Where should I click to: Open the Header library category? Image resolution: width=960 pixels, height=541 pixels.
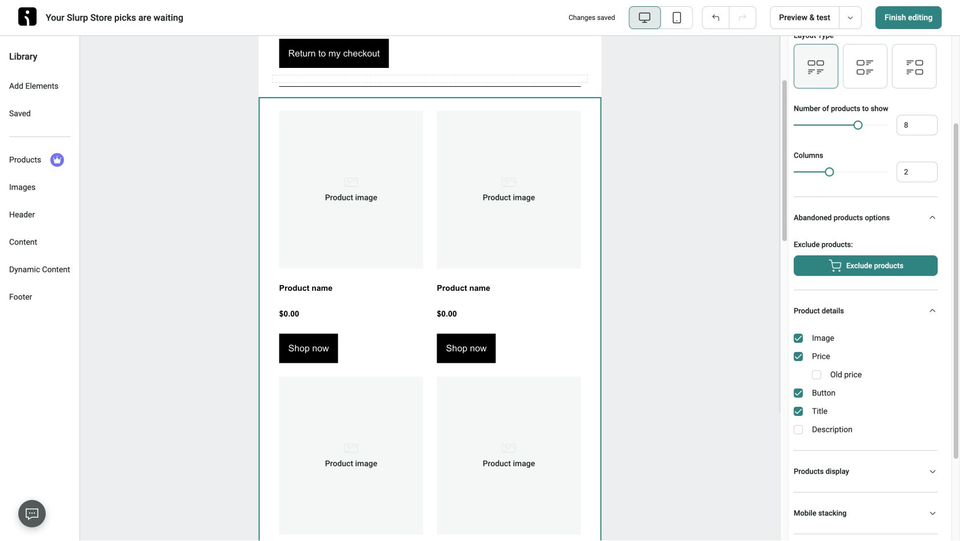tap(22, 215)
